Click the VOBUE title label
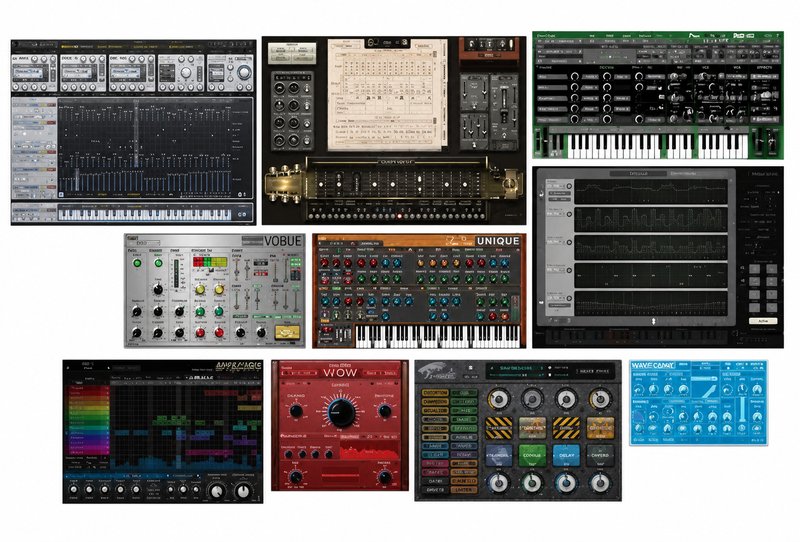The height and width of the screenshot is (542, 800). pyautogui.click(x=283, y=241)
